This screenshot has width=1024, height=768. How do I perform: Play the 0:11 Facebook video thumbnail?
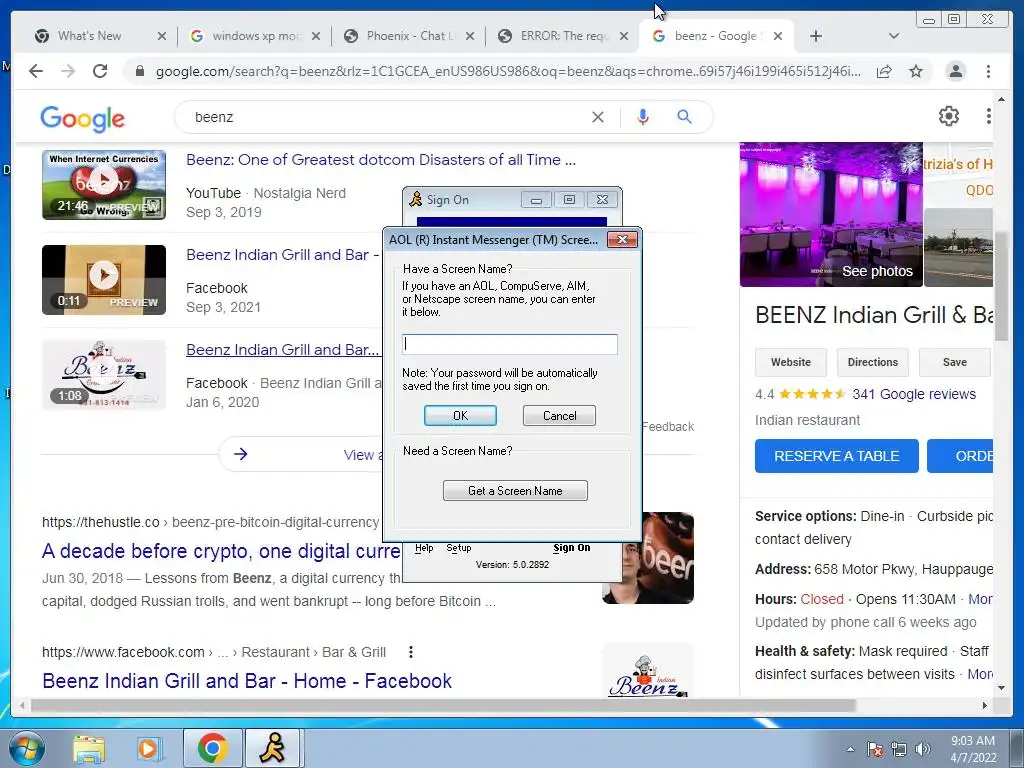pyautogui.click(x=104, y=280)
